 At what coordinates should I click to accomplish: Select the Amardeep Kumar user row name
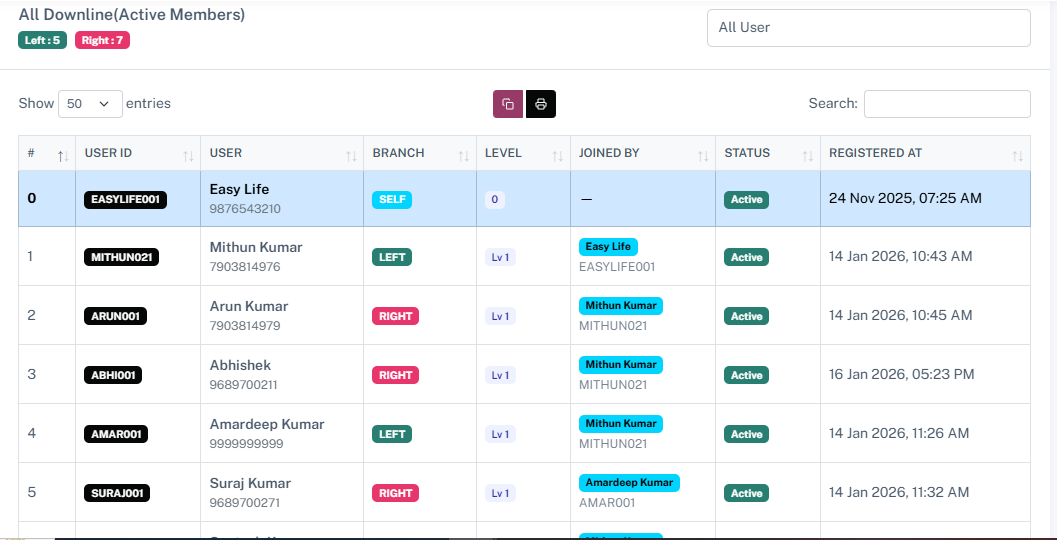267,424
